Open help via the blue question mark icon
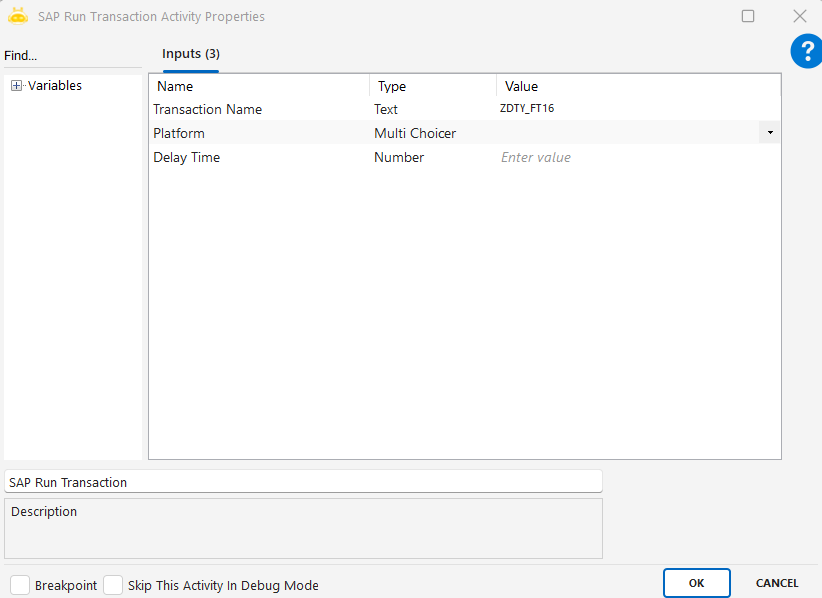 click(805, 51)
